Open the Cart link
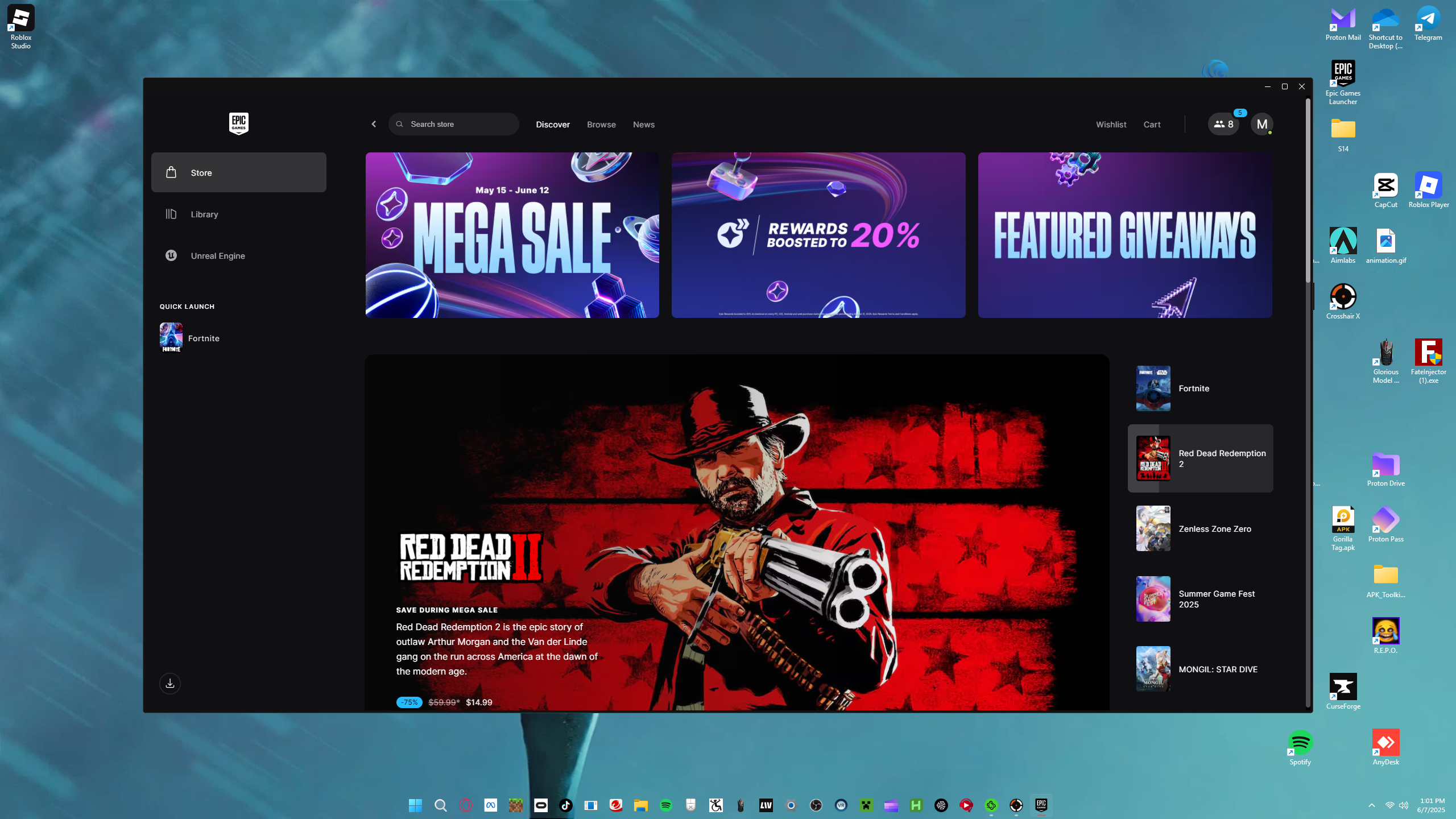Image resolution: width=1456 pixels, height=819 pixels. [1152, 125]
